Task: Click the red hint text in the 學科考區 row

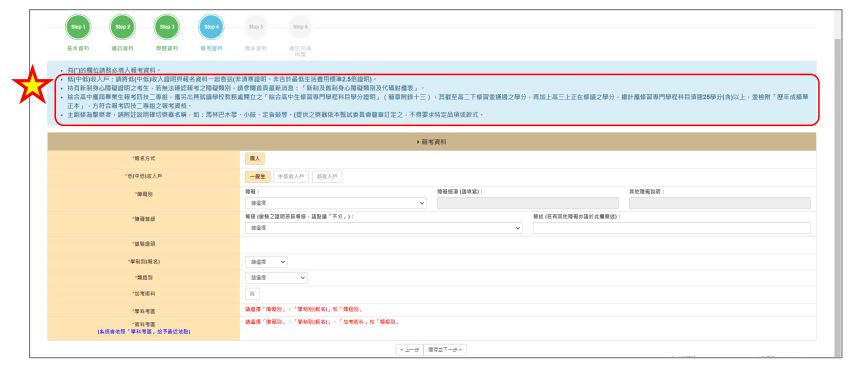Action: coord(303,309)
